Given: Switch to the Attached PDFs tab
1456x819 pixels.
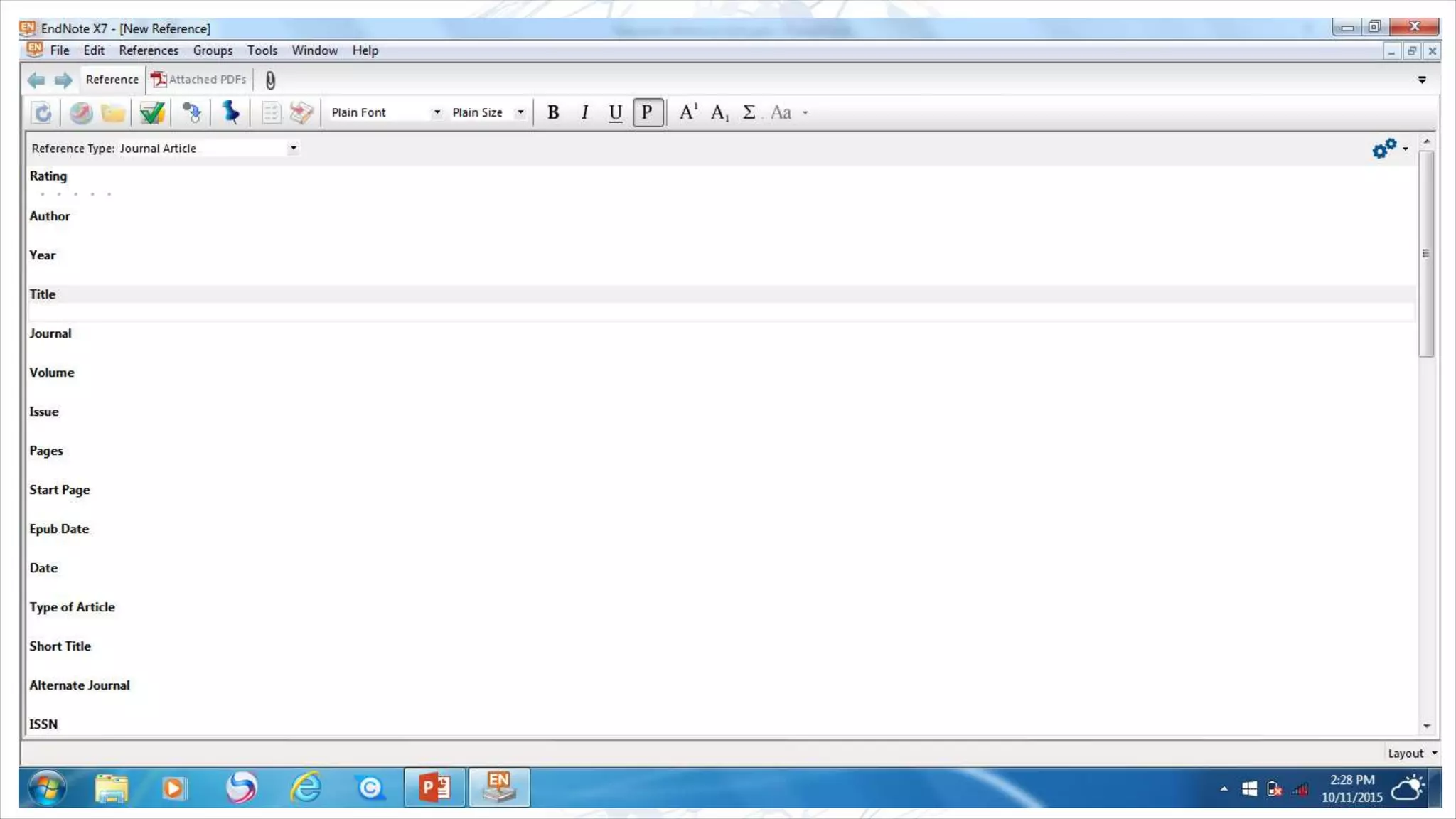Looking at the screenshot, I should [199, 80].
